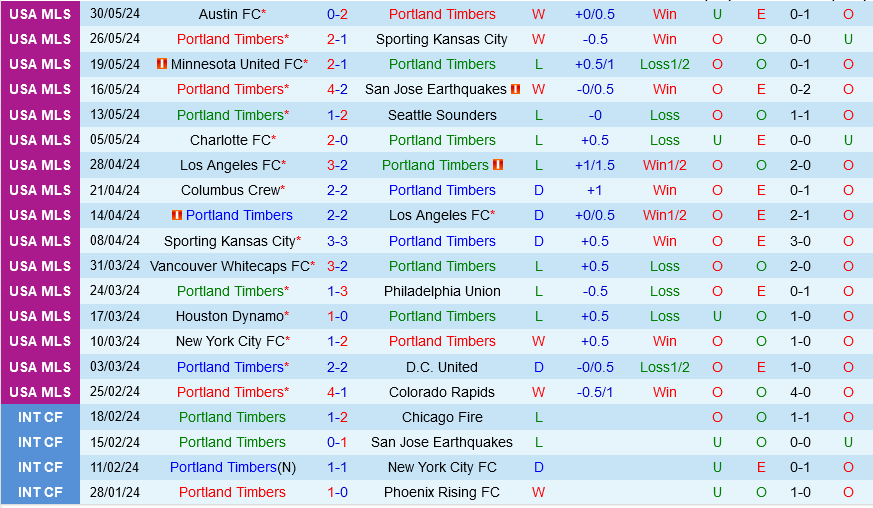This screenshot has height=508, width=873.
Task: Click the Columbus Crew team link
Action: point(230,190)
